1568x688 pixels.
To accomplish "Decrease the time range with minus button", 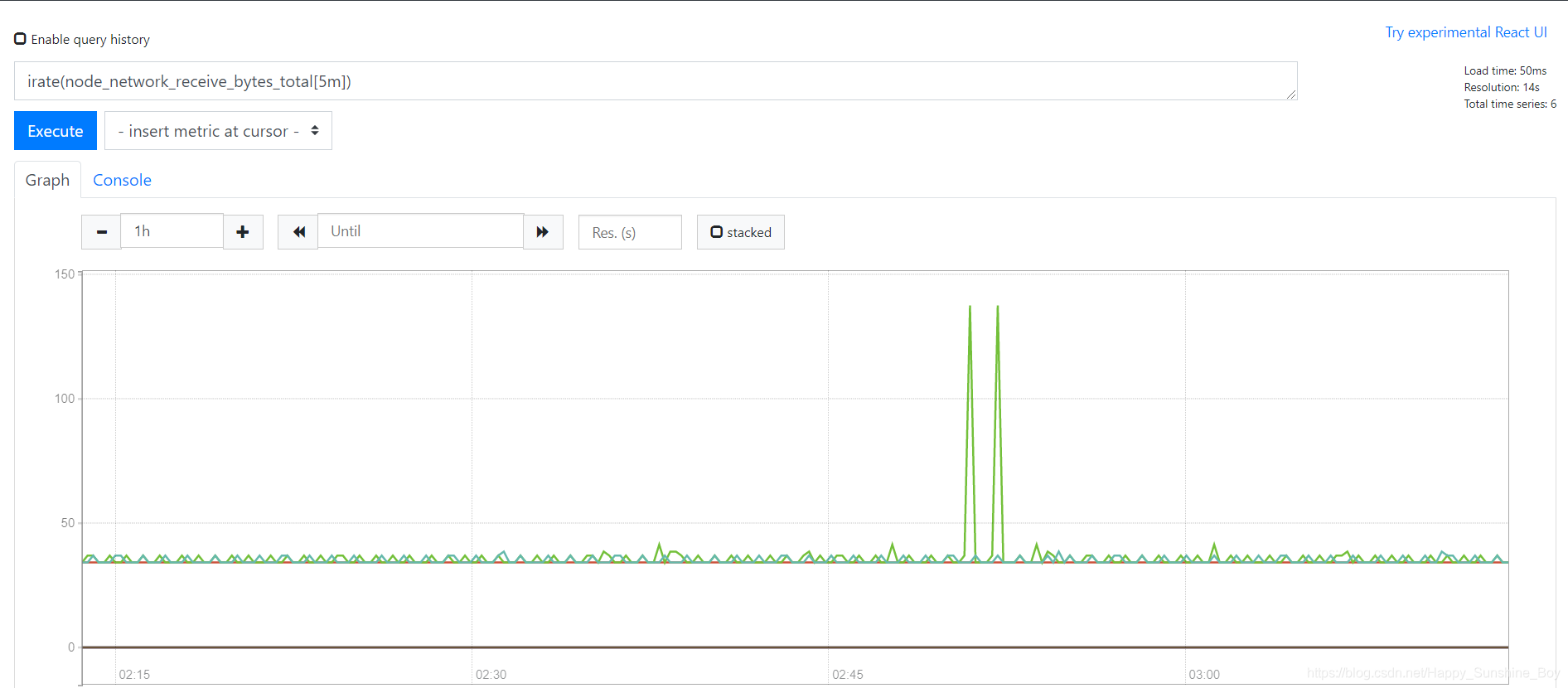I will [101, 232].
